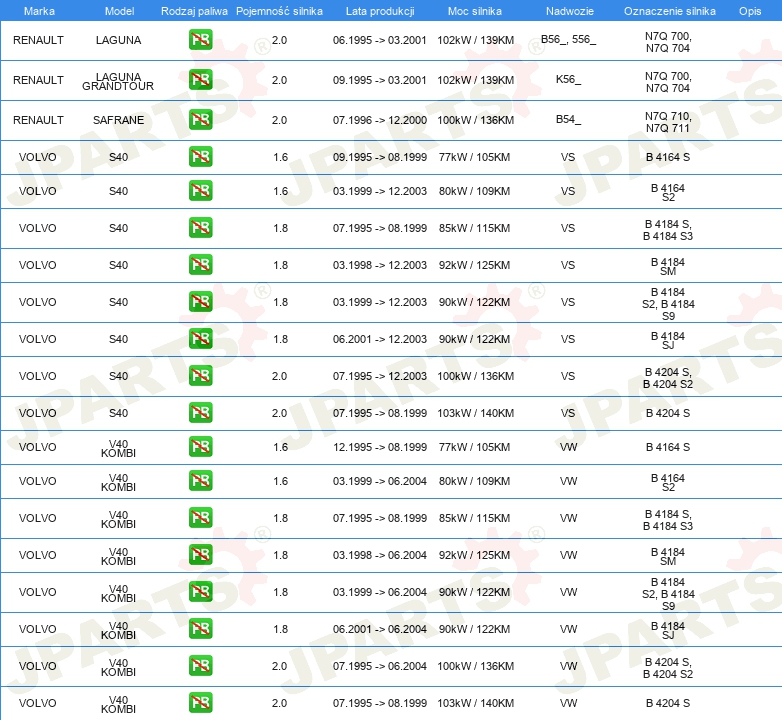Click fuel icon for V40 Kombi produced 06.2001 -> 06.2004
Image resolution: width=782 pixels, height=720 pixels.
200,629
